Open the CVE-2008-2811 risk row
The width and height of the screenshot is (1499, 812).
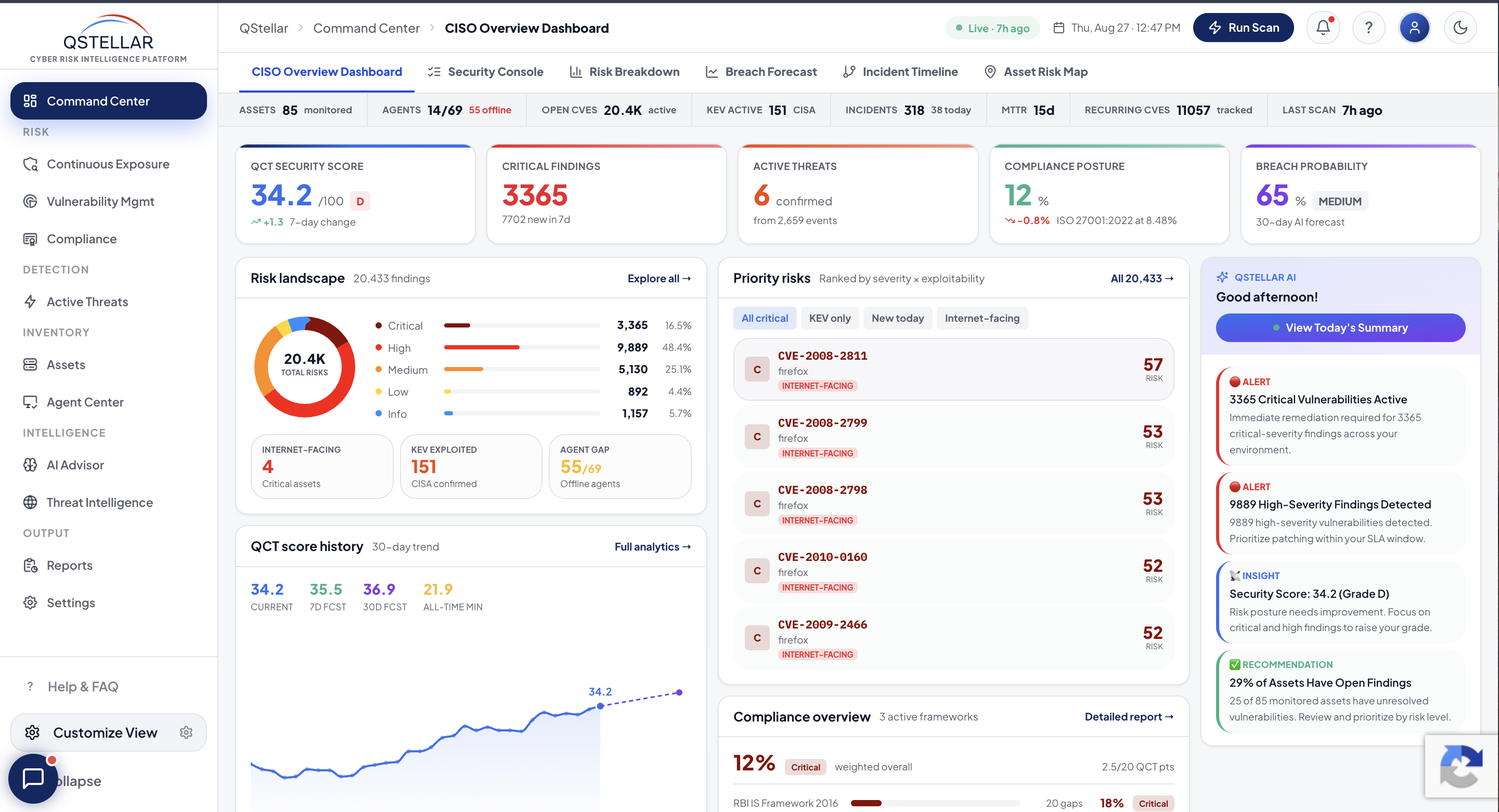pyautogui.click(x=953, y=370)
